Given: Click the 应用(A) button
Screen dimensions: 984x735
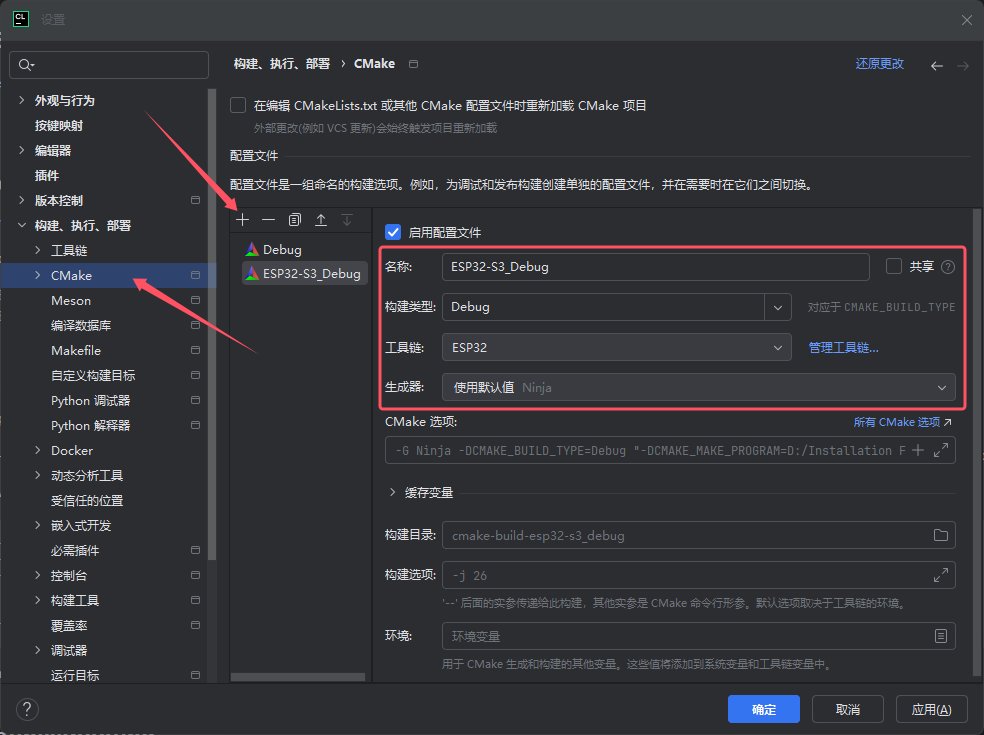Looking at the screenshot, I should click(931, 709).
